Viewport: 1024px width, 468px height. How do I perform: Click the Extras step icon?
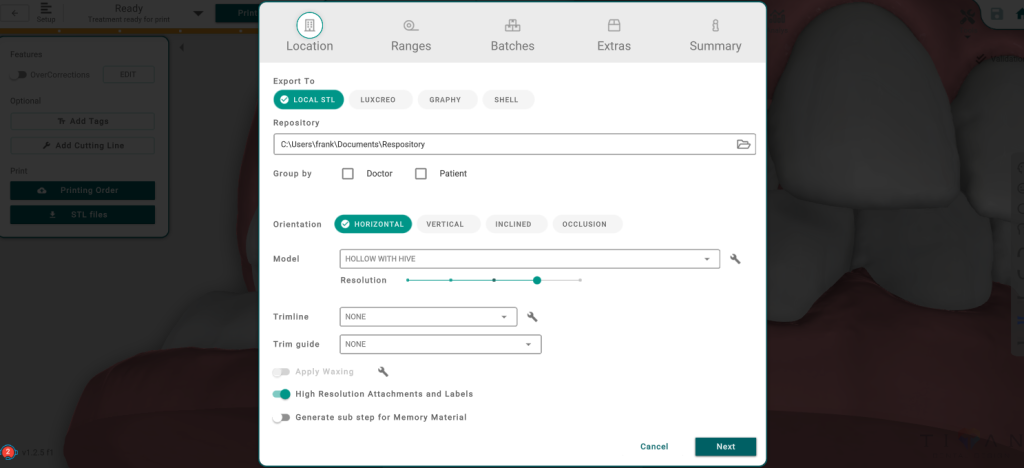[x=614, y=25]
